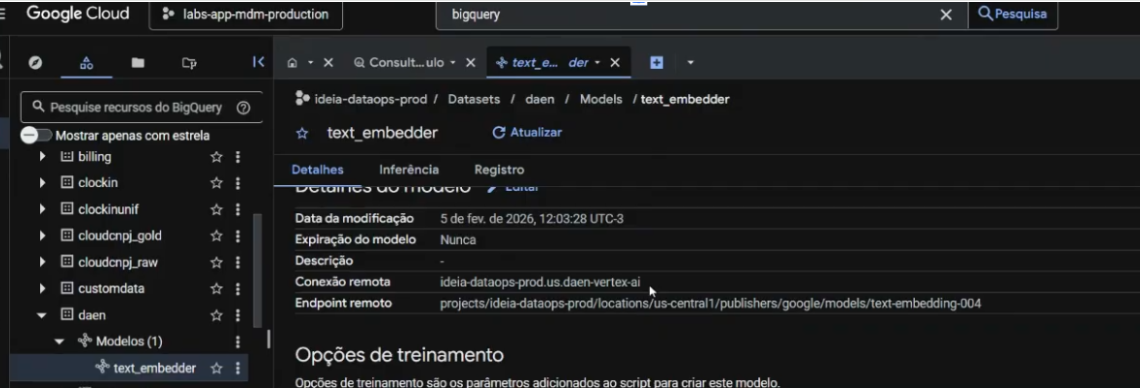Viewport: 1140px width, 388px height.
Task: Click the Google Cloud logo
Action: pos(78,14)
